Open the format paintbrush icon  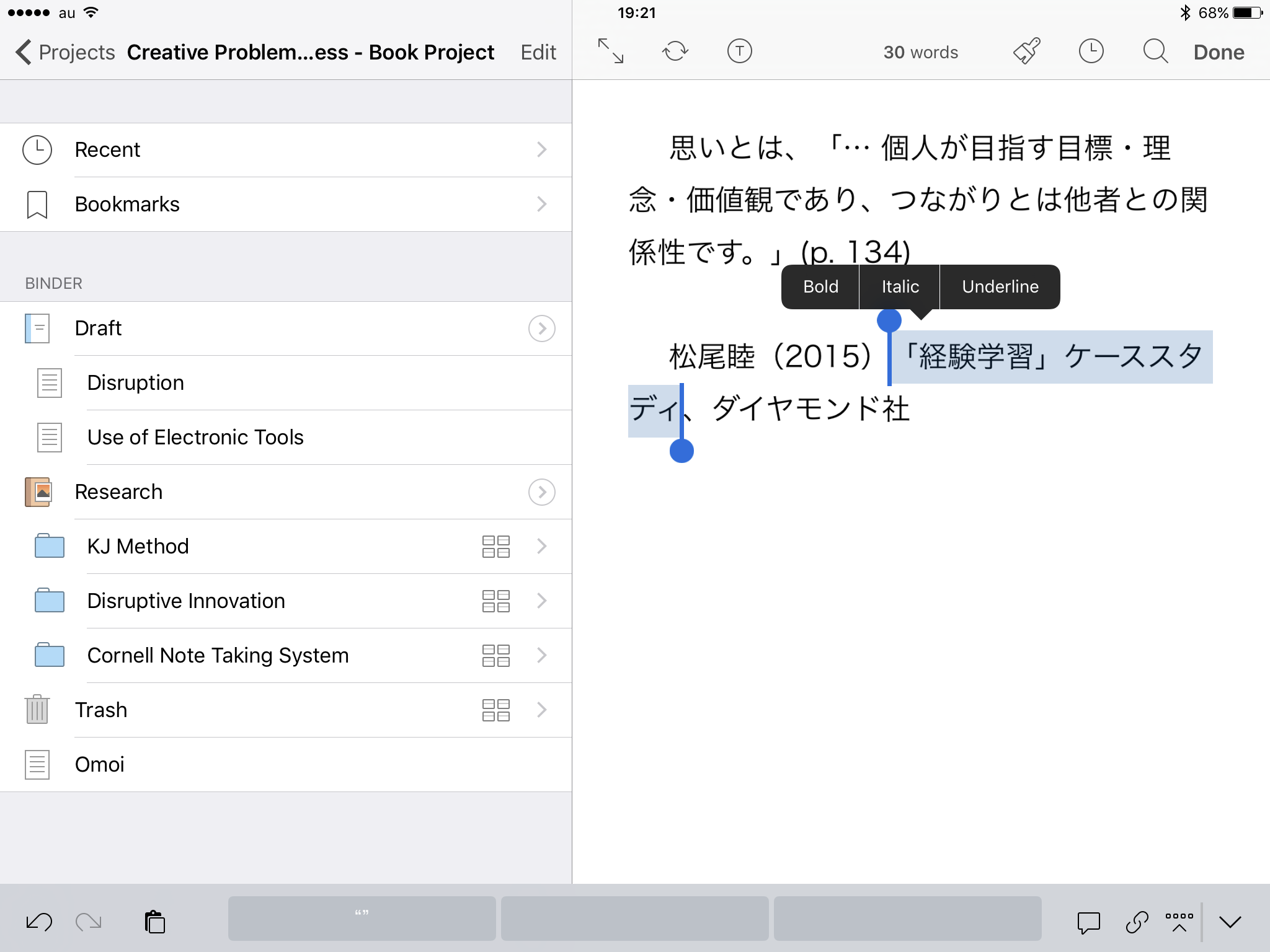tap(1027, 51)
